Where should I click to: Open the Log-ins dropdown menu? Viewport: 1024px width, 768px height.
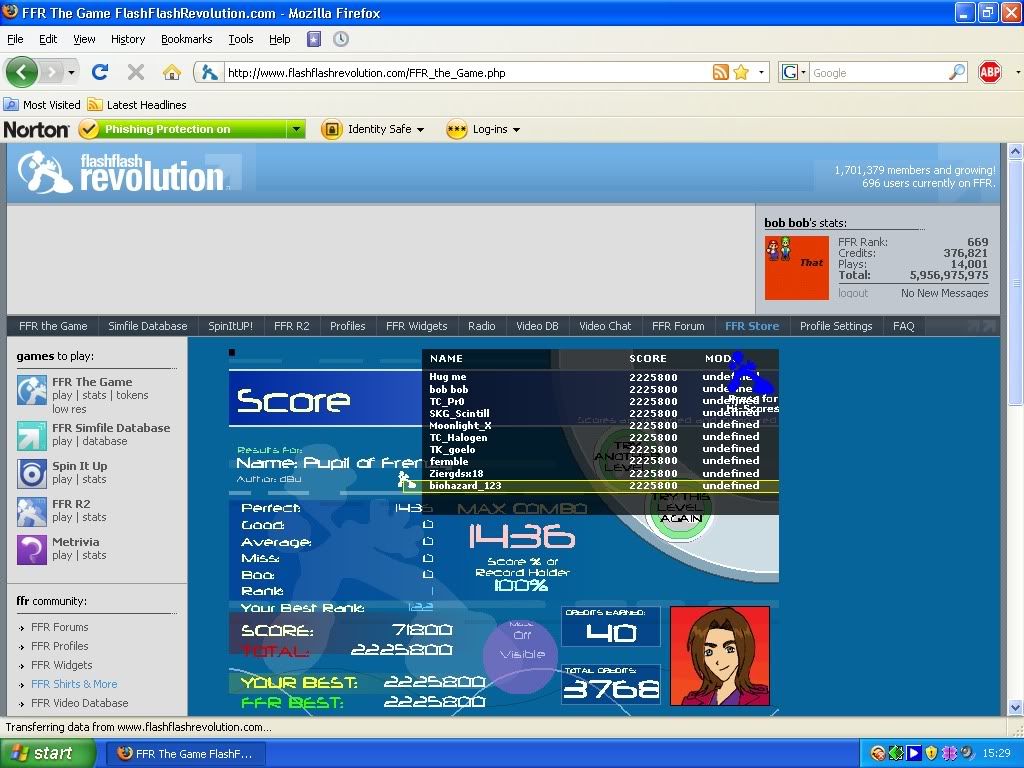click(487, 129)
